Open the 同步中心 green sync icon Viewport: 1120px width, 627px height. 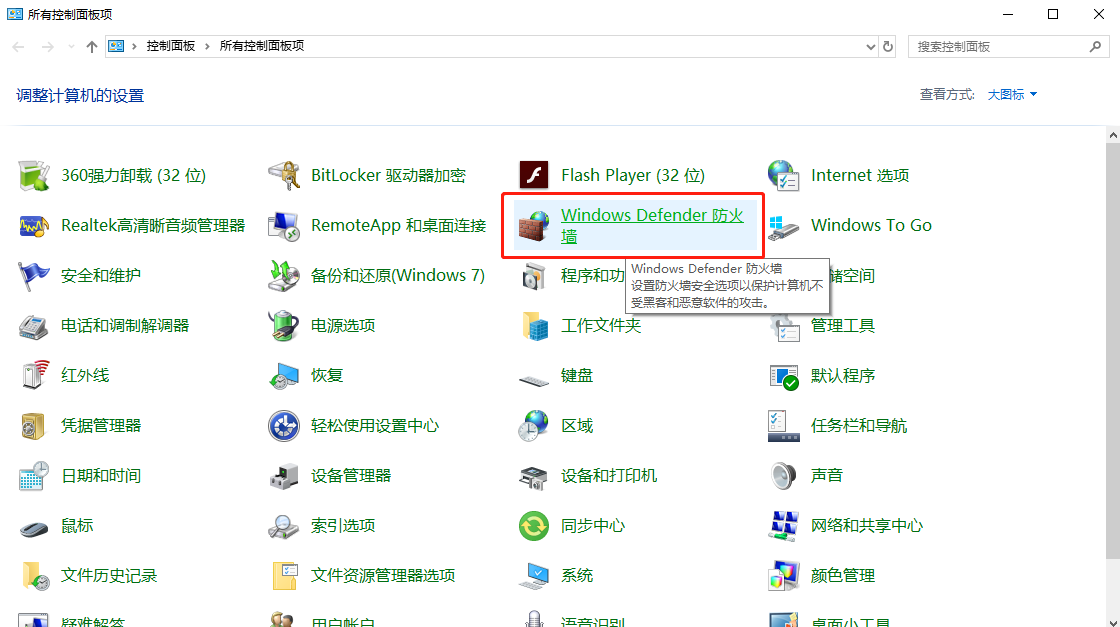pyautogui.click(x=534, y=526)
